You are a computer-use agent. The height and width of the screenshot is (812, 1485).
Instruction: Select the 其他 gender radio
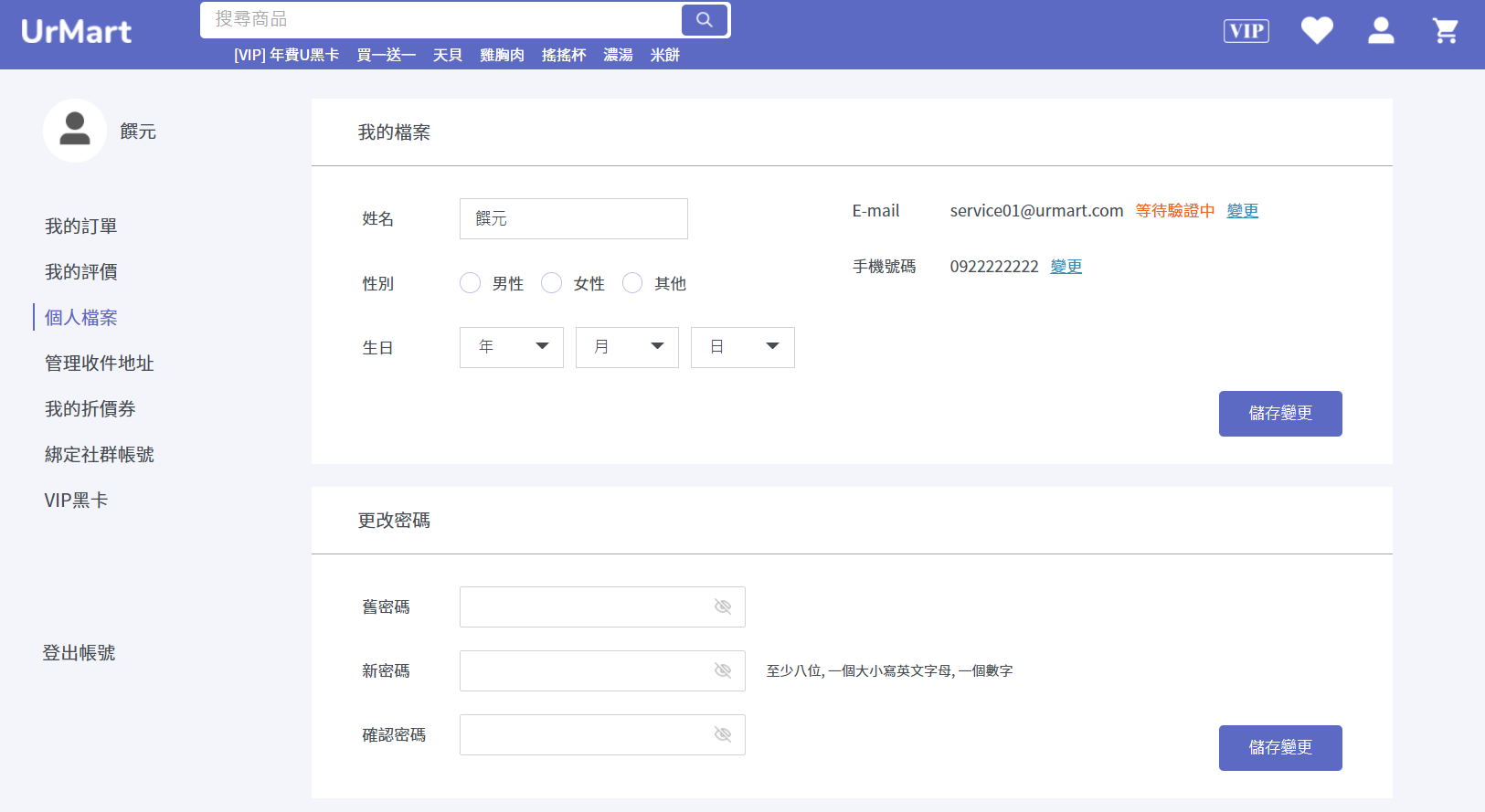(x=632, y=283)
